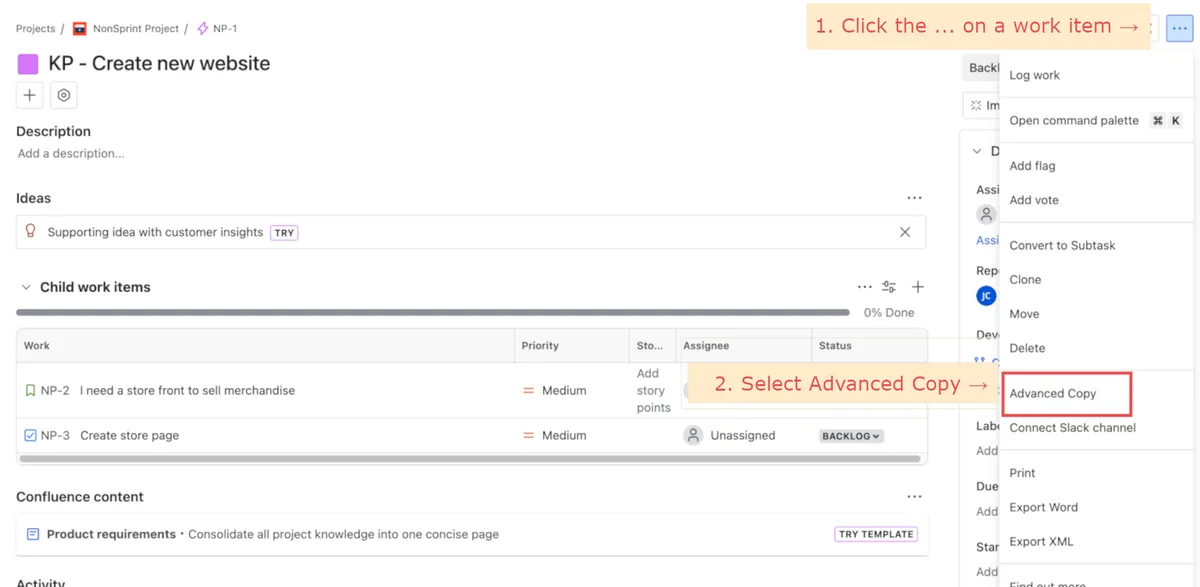Click the Unassigned avatar for NP-3
1200x587 pixels.
click(693, 436)
